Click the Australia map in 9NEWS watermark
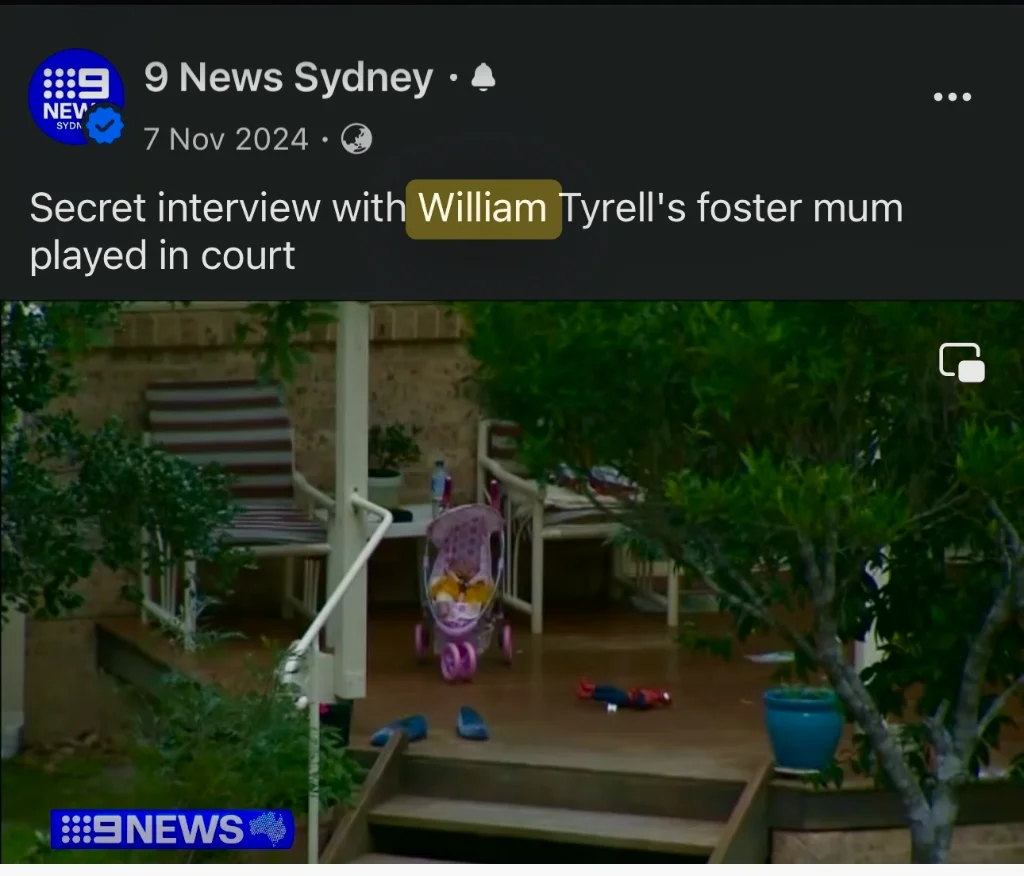The height and width of the screenshot is (876, 1024). (x=268, y=828)
